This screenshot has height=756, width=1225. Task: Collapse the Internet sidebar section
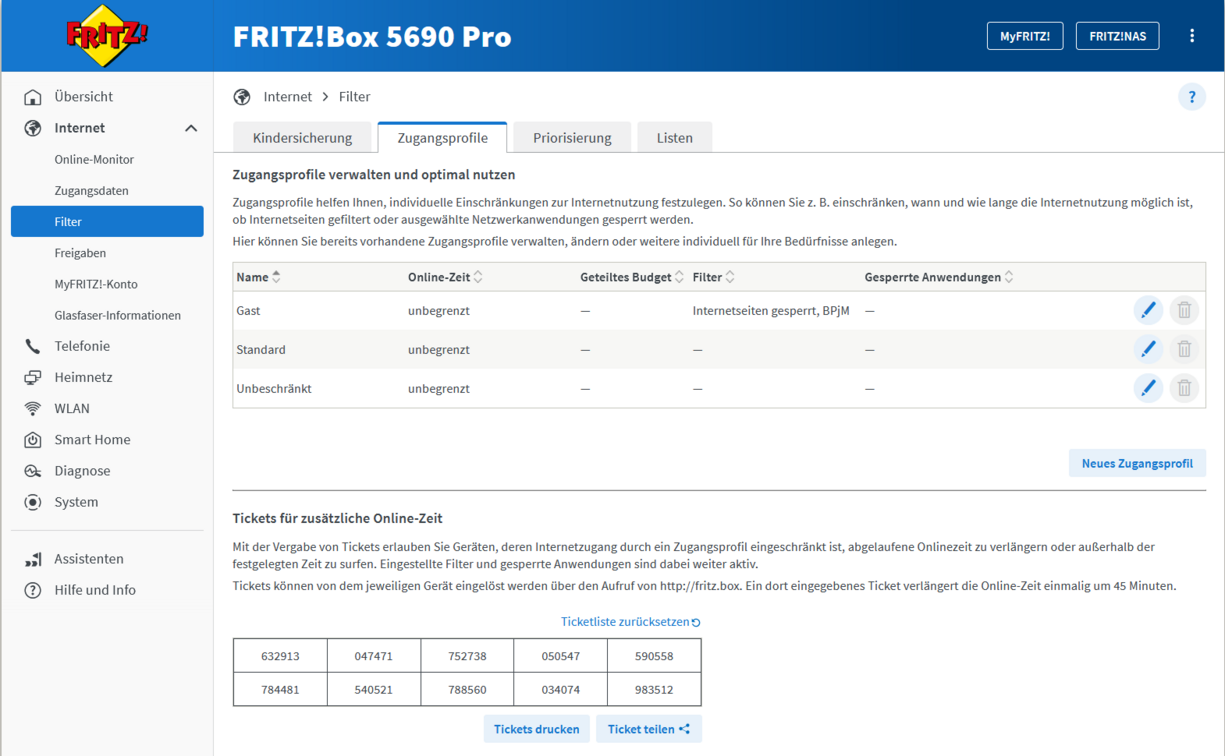191,128
